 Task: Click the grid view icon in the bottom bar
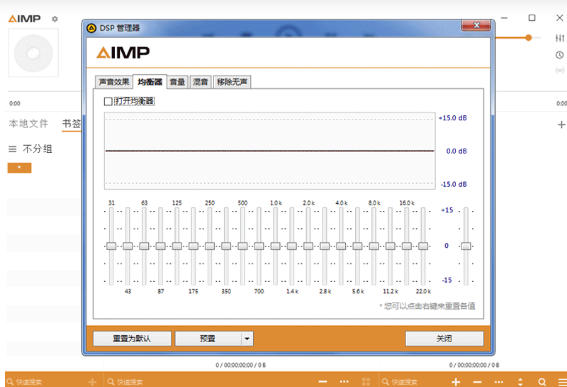click(366, 382)
